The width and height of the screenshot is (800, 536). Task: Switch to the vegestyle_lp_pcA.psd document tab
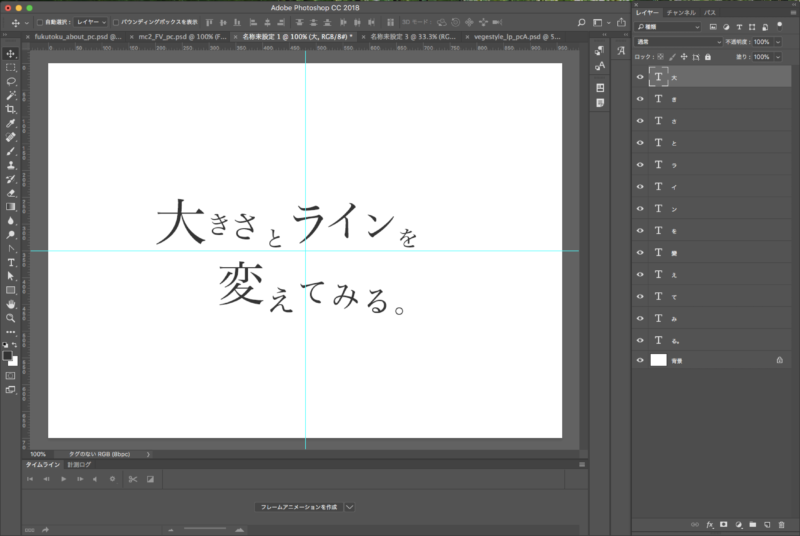click(517, 37)
